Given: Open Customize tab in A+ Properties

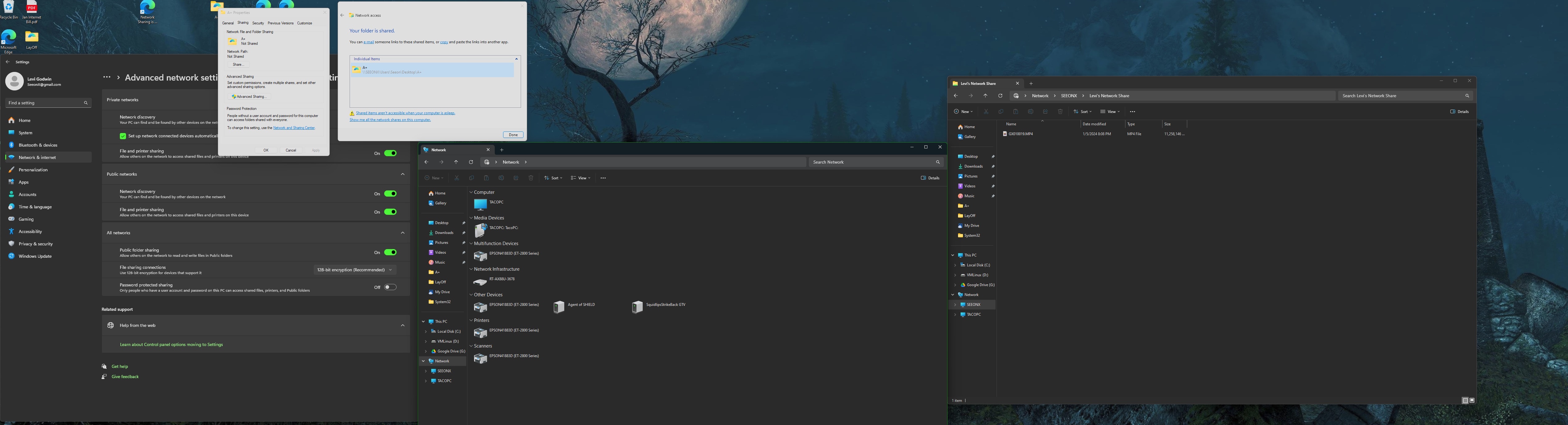Looking at the screenshot, I should click(304, 23).
